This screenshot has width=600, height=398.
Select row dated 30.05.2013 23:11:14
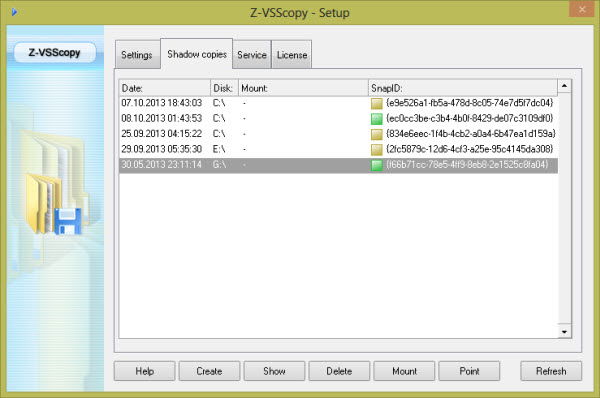338,165
